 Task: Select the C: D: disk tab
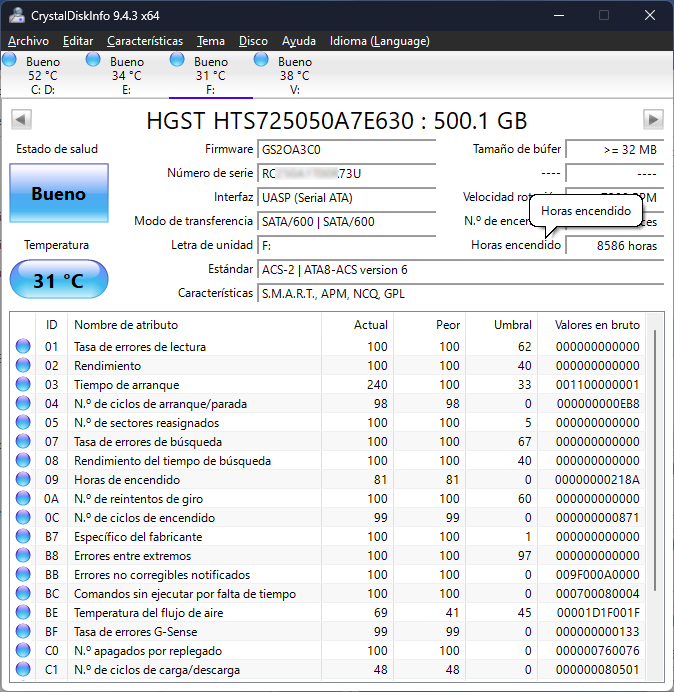click(43, 75)
